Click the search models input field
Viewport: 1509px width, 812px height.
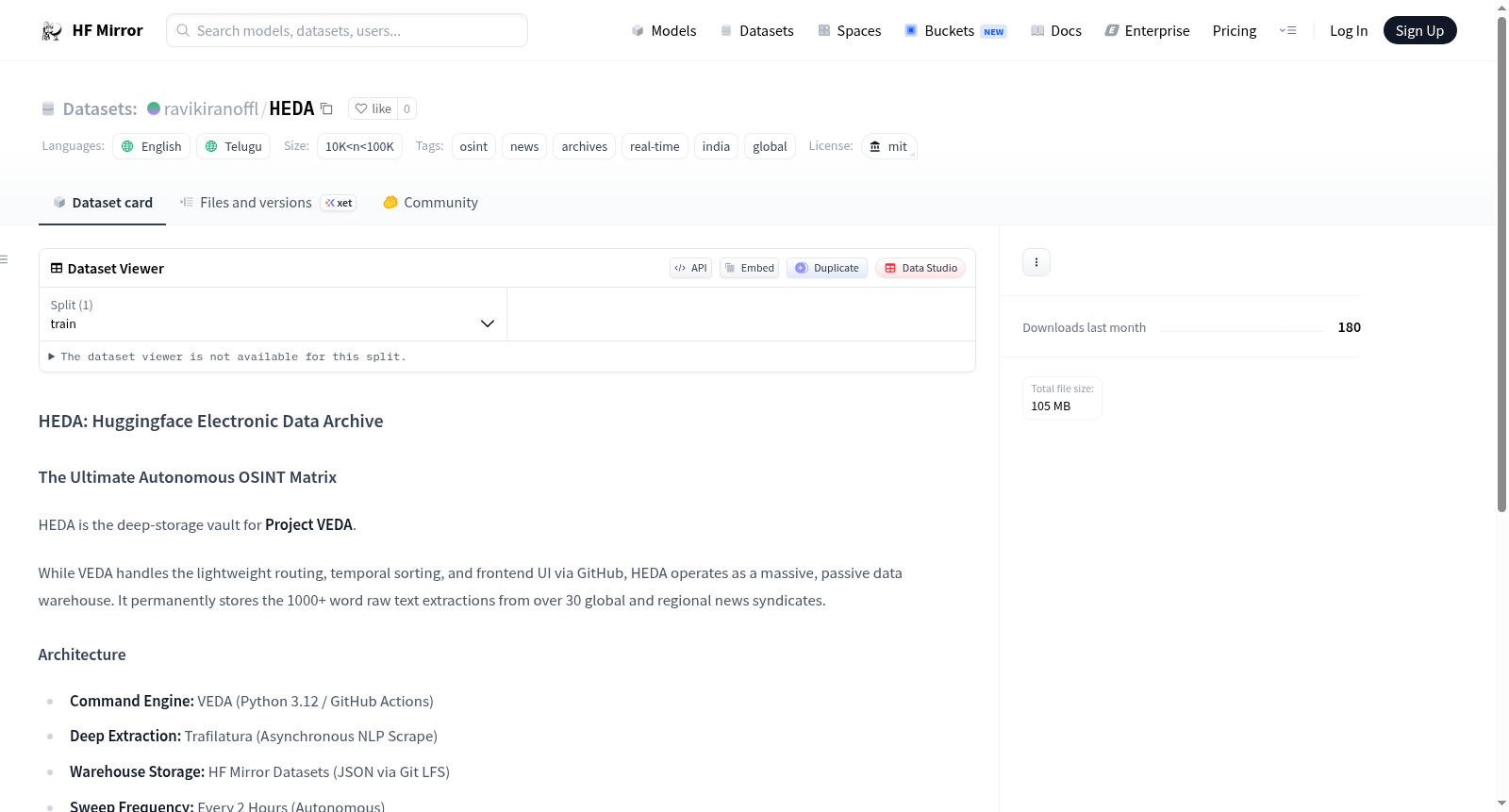[x=347, y=30]
